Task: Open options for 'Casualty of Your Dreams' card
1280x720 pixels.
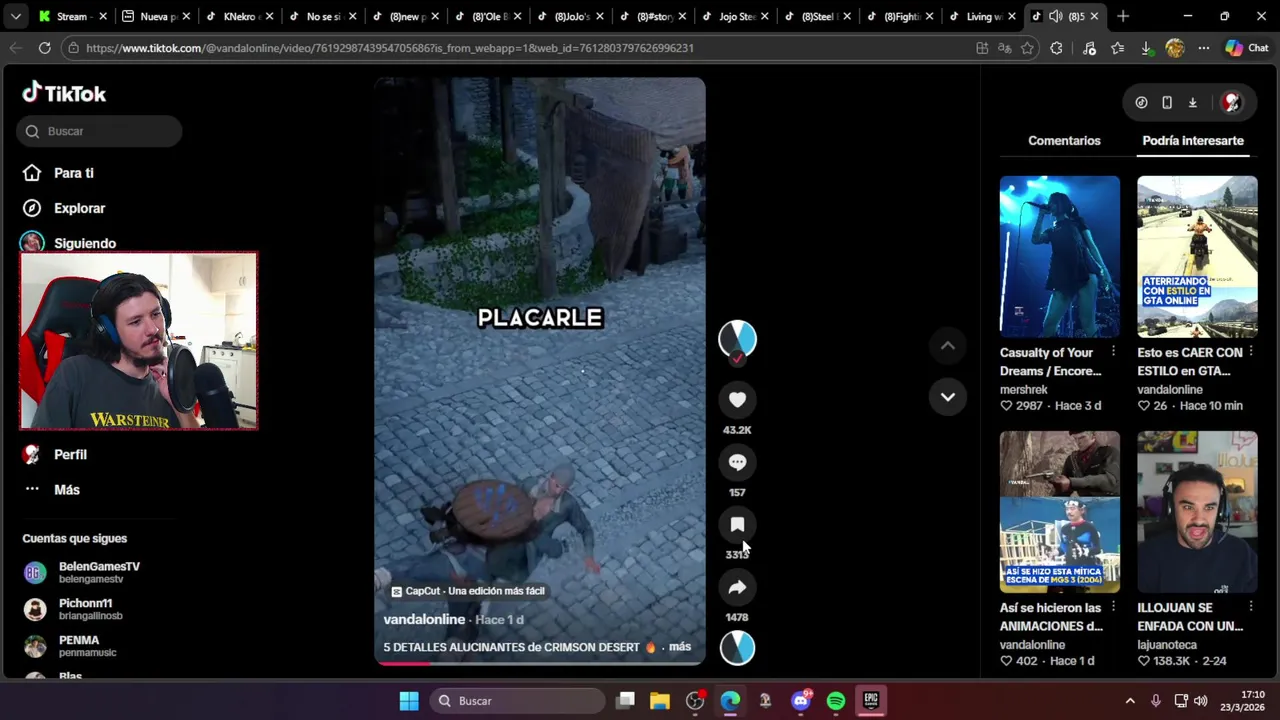Action: click(1113, 352)
